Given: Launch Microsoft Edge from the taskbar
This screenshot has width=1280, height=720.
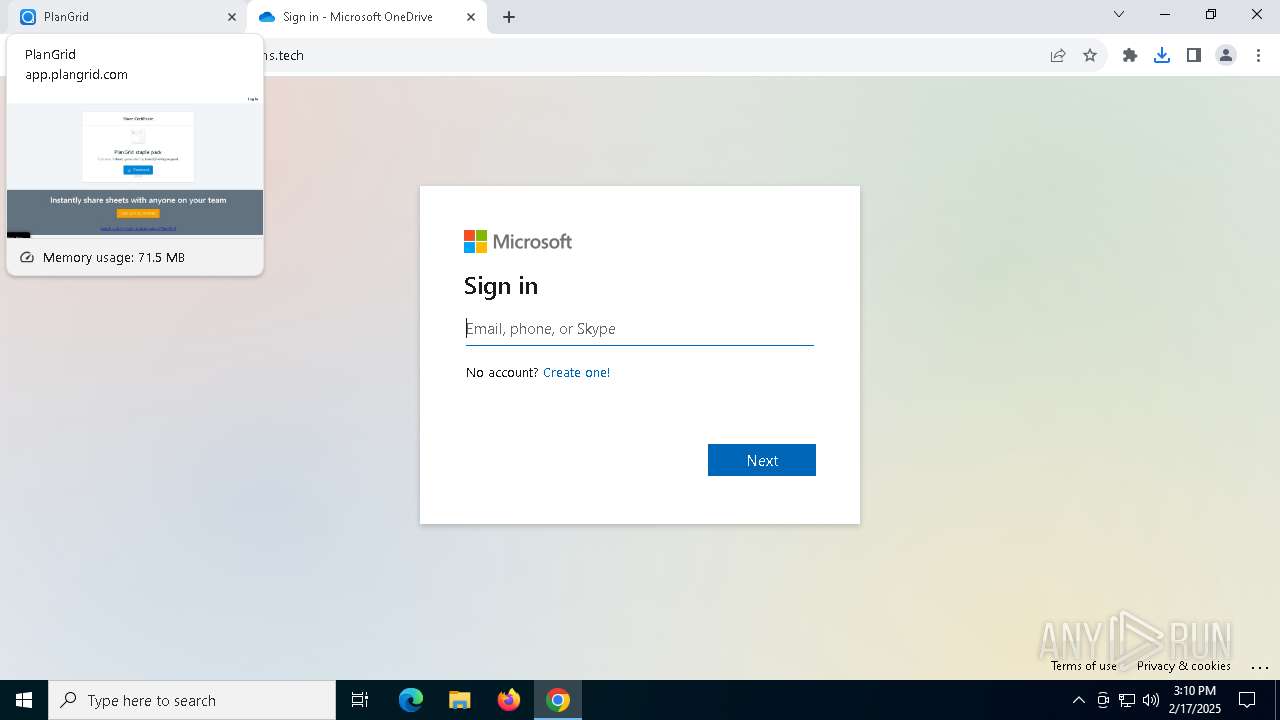Looking at the screenshot, I should (x=411, y=700).
